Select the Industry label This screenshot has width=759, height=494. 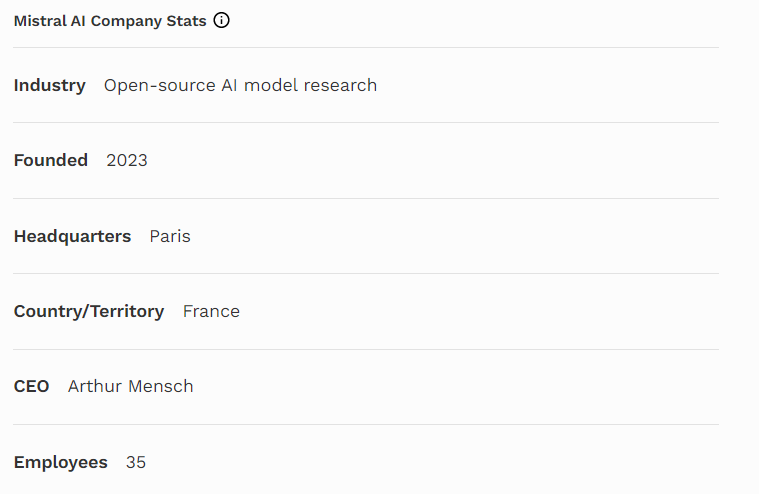(x=50, y=85)
